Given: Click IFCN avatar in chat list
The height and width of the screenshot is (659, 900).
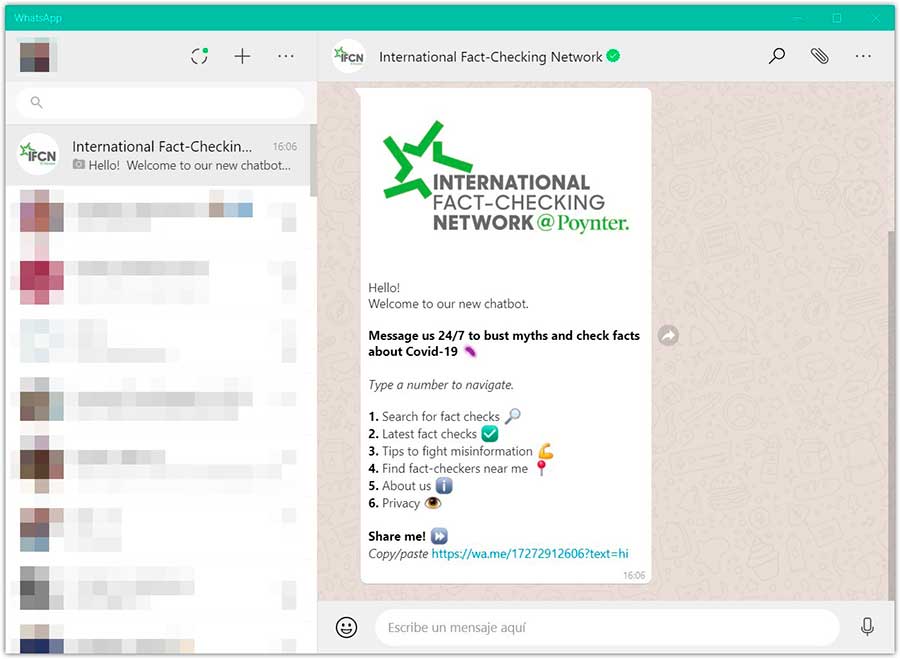Looking at the screenshot, I should click(38, 154).
